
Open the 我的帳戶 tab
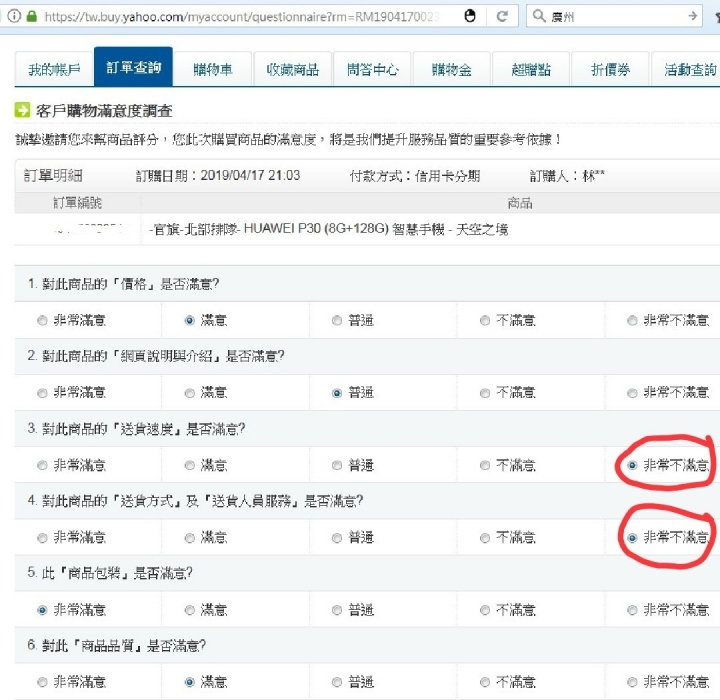tap(54, 69)
